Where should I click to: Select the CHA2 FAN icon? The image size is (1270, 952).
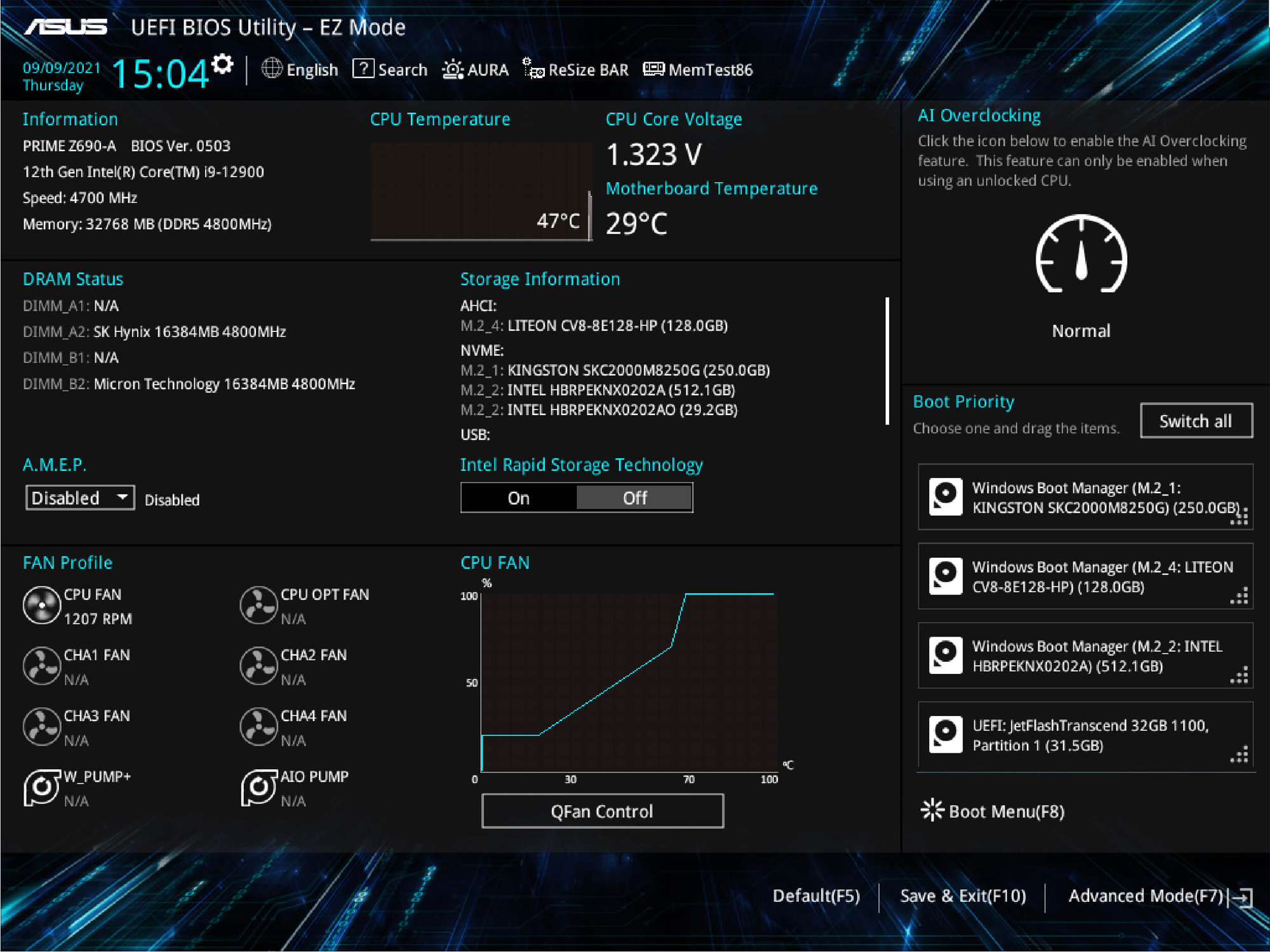[x=258, y=666]
